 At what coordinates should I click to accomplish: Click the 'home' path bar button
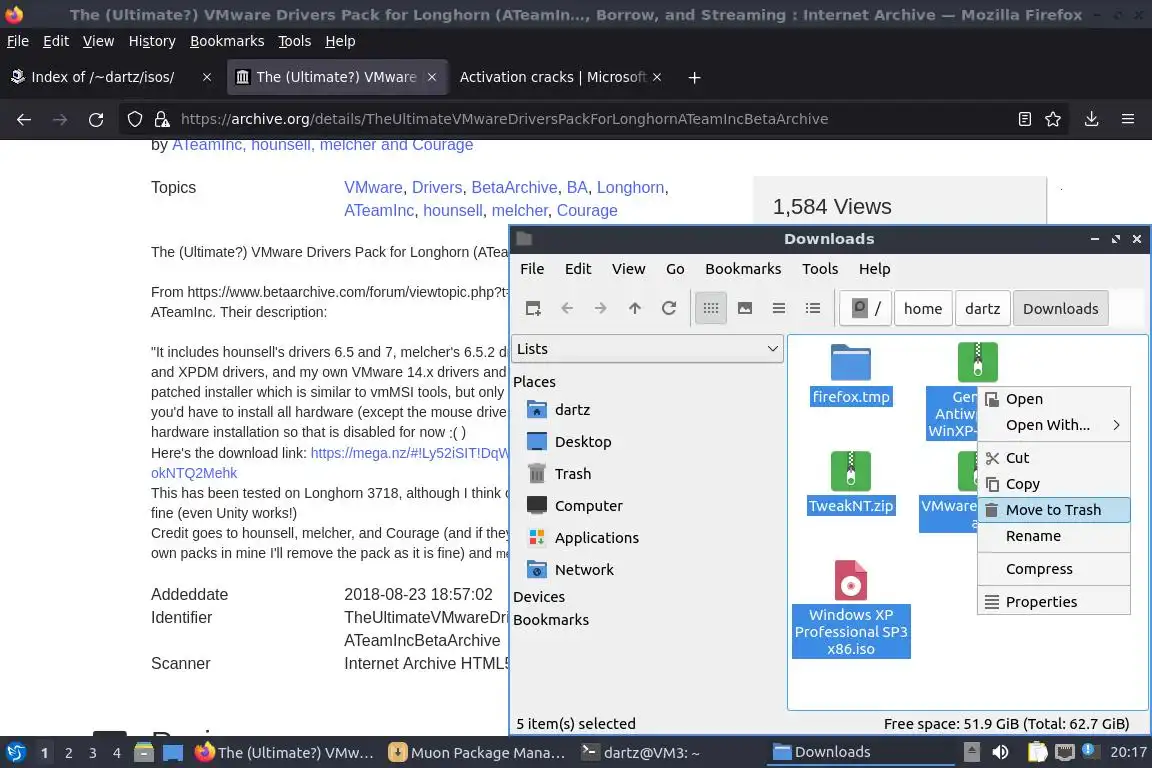coord(923,309)
